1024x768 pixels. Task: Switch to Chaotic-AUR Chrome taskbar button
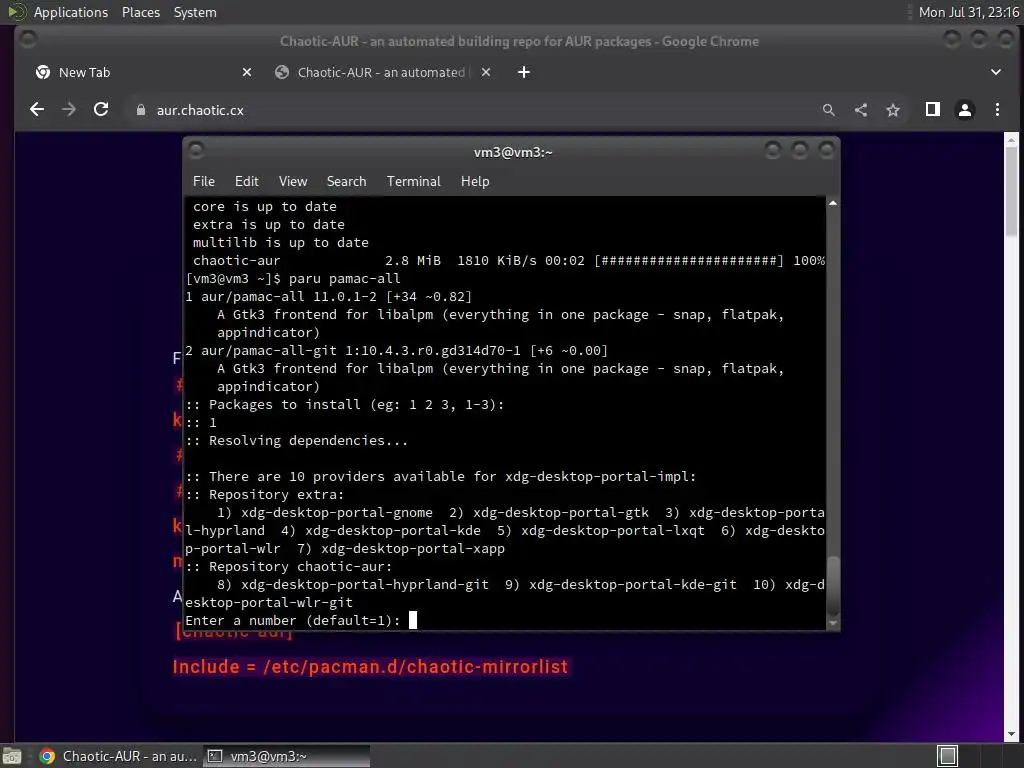118,756
